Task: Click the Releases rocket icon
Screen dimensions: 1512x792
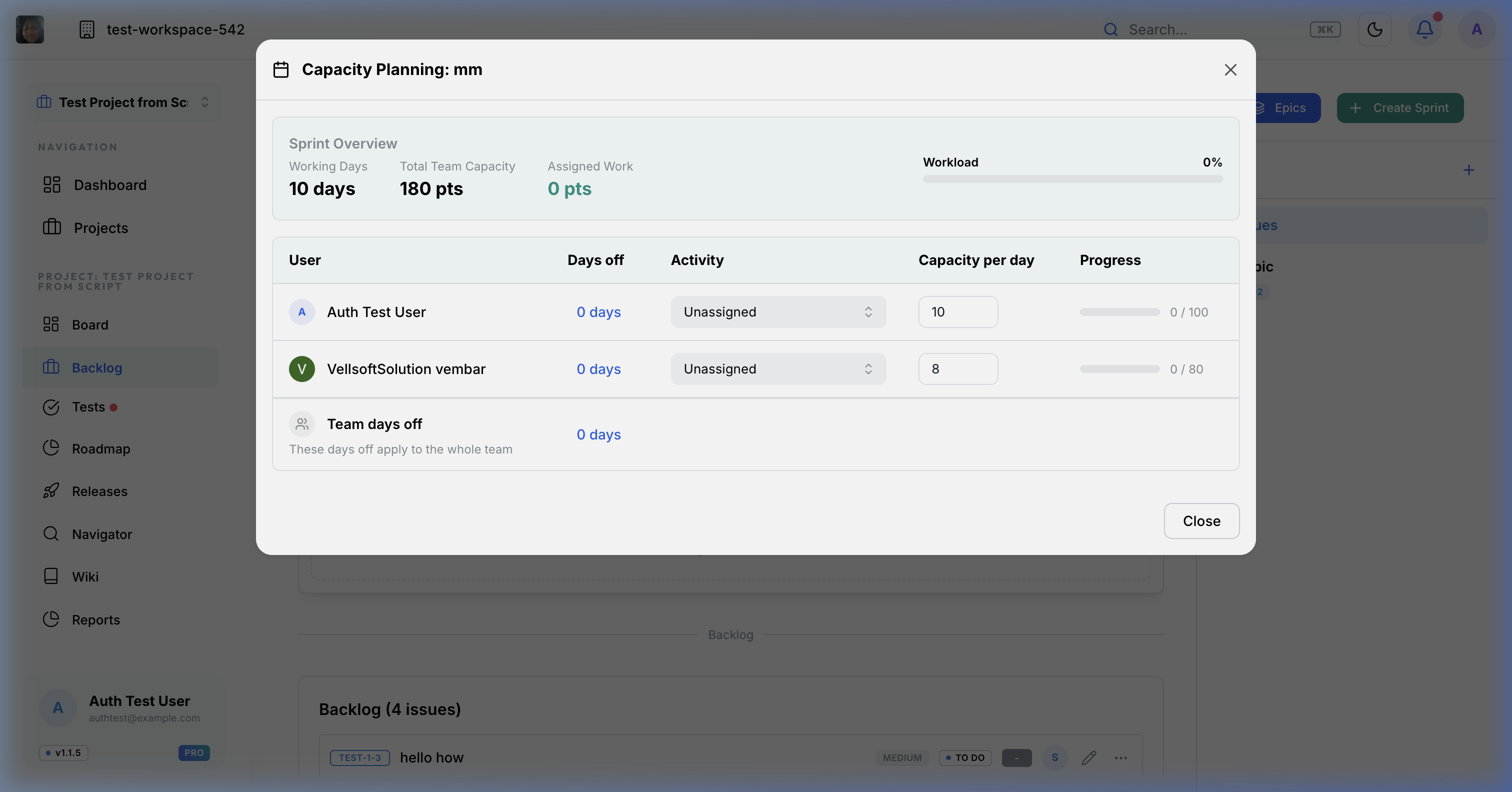Action: click(x=51, y=490)
